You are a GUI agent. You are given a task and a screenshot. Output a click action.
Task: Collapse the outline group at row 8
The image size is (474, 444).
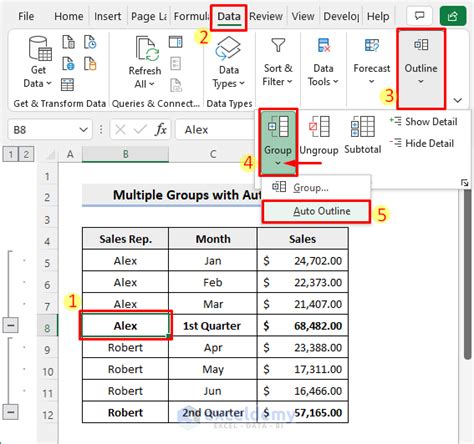click(11, 325)
